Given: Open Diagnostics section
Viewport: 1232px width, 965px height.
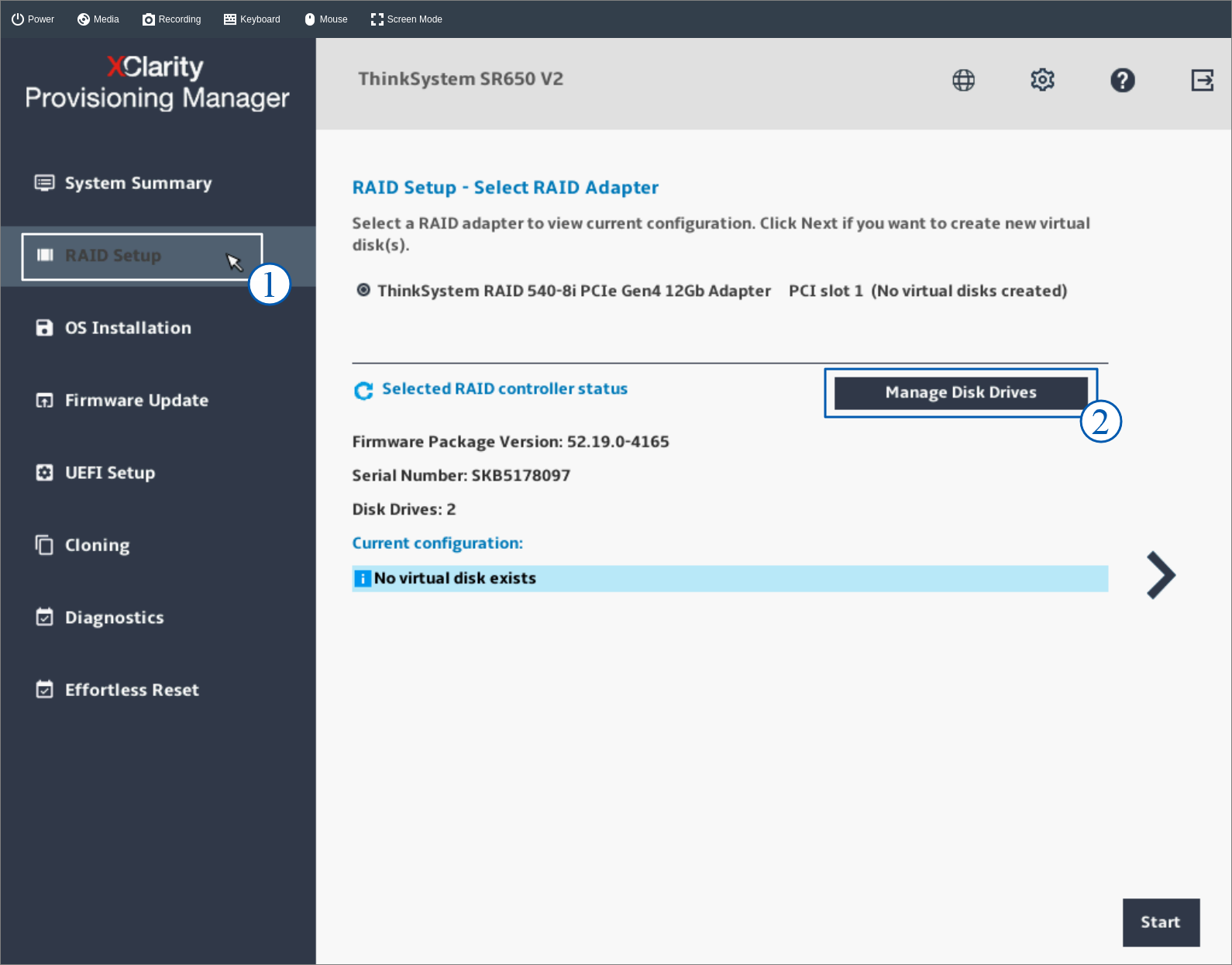Looking at the screenshot, I should point(115,618).
